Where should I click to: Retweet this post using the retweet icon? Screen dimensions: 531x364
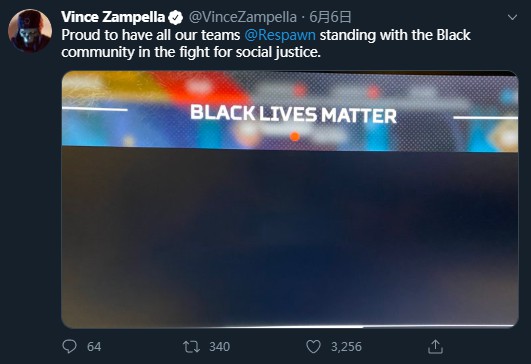(191, 347)
